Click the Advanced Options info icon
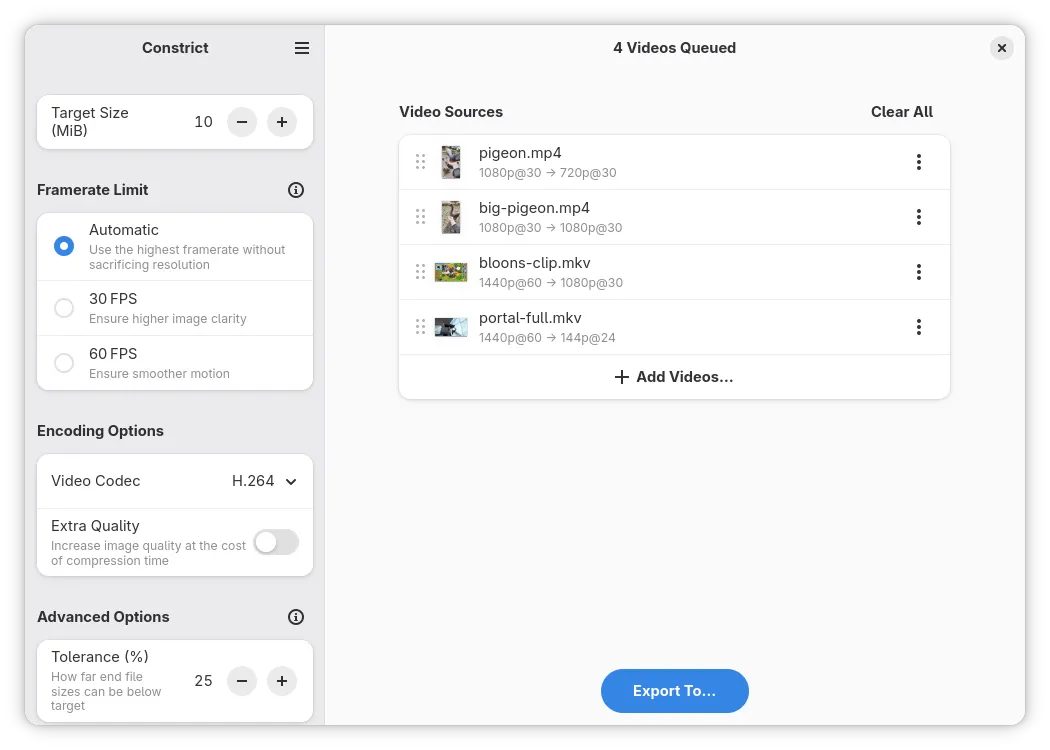This screenshot has height=750, width=1050. (295, 617)
